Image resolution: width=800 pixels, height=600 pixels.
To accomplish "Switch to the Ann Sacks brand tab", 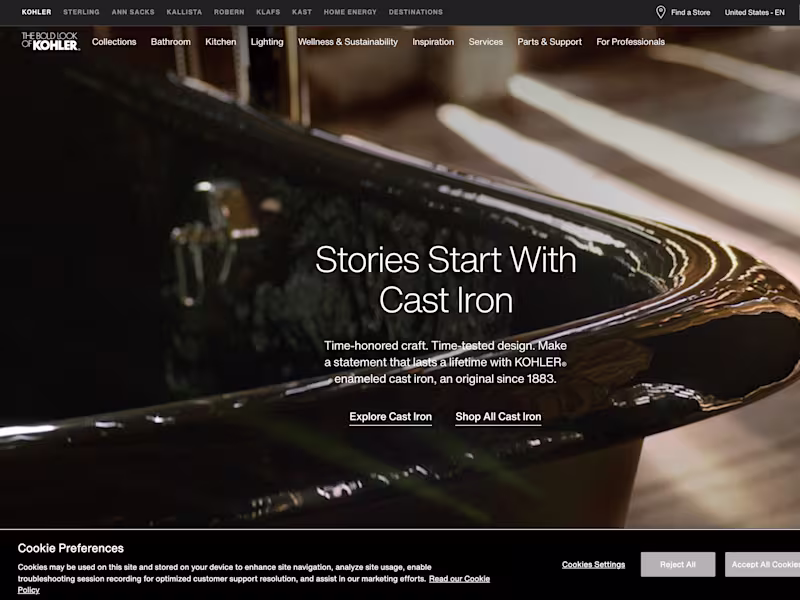I will click(133, 12).
